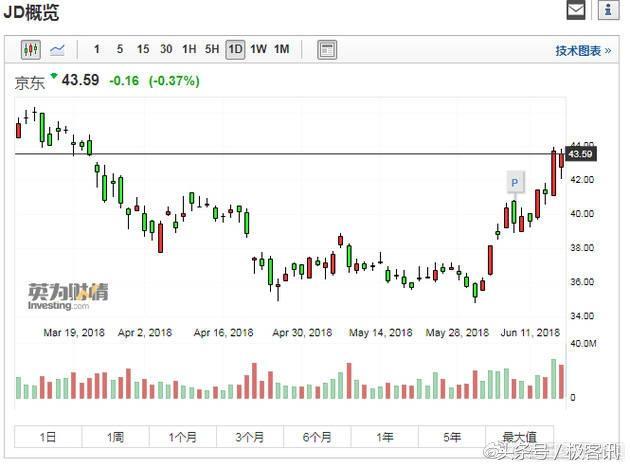This screenshot has height=467, width=630.
Task: Click the May 14, 2018 date label
Action: (x=380, y=333)
